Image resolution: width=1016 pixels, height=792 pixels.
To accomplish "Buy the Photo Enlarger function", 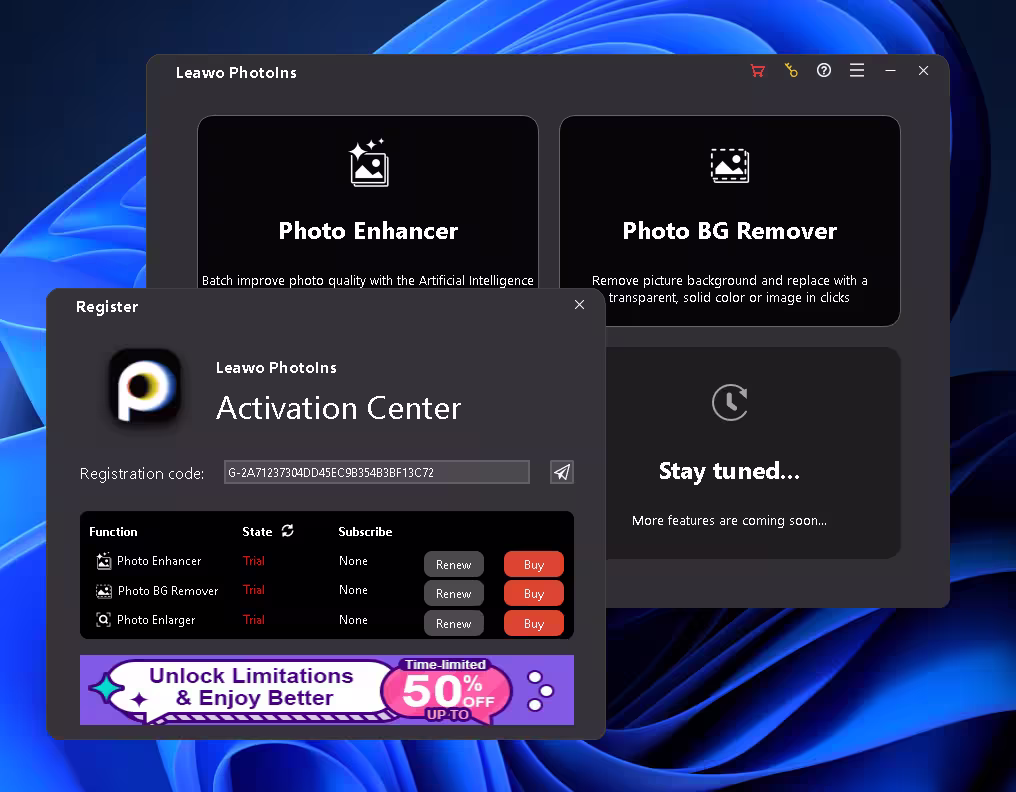I will point(534,623).
